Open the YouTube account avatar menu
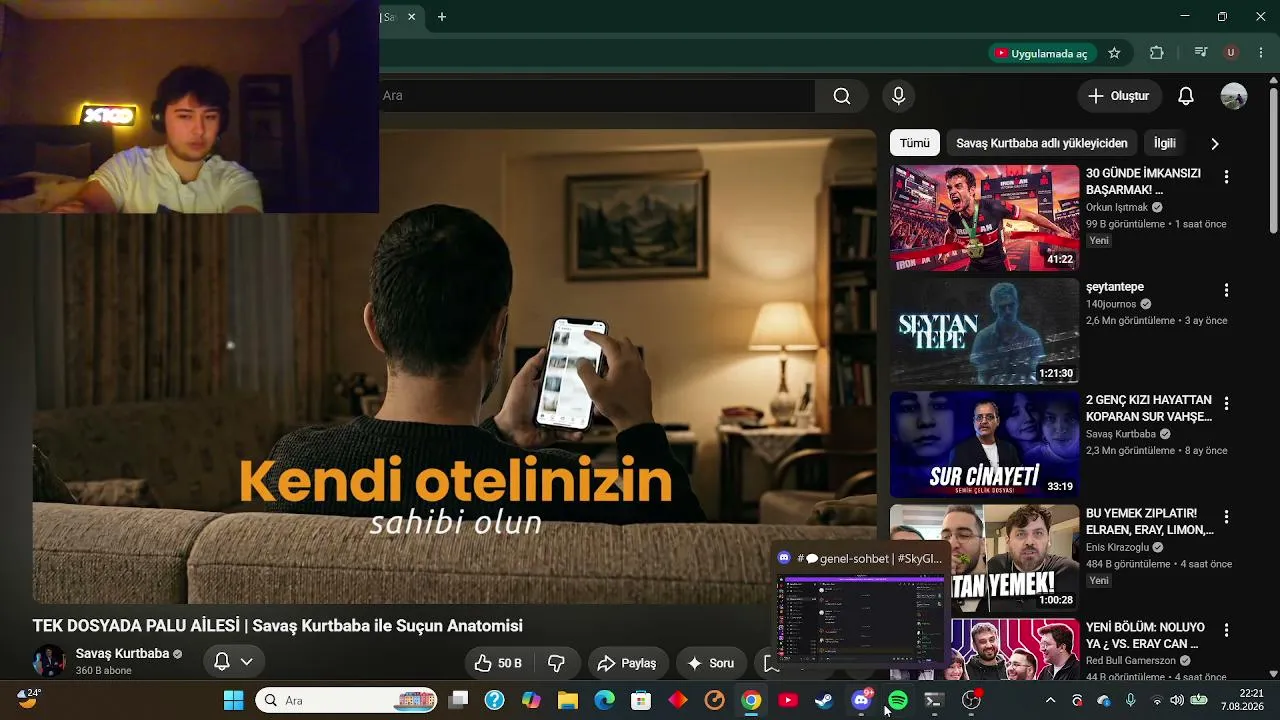This screenshot has width=1280, height=720. point(1233,96)
